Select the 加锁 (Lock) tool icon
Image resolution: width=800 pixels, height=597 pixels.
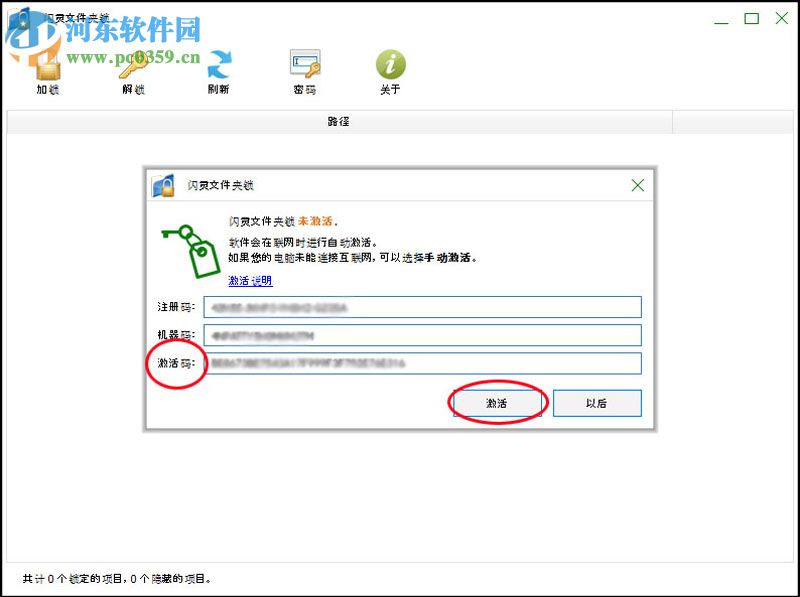click(x=46, y=68)
